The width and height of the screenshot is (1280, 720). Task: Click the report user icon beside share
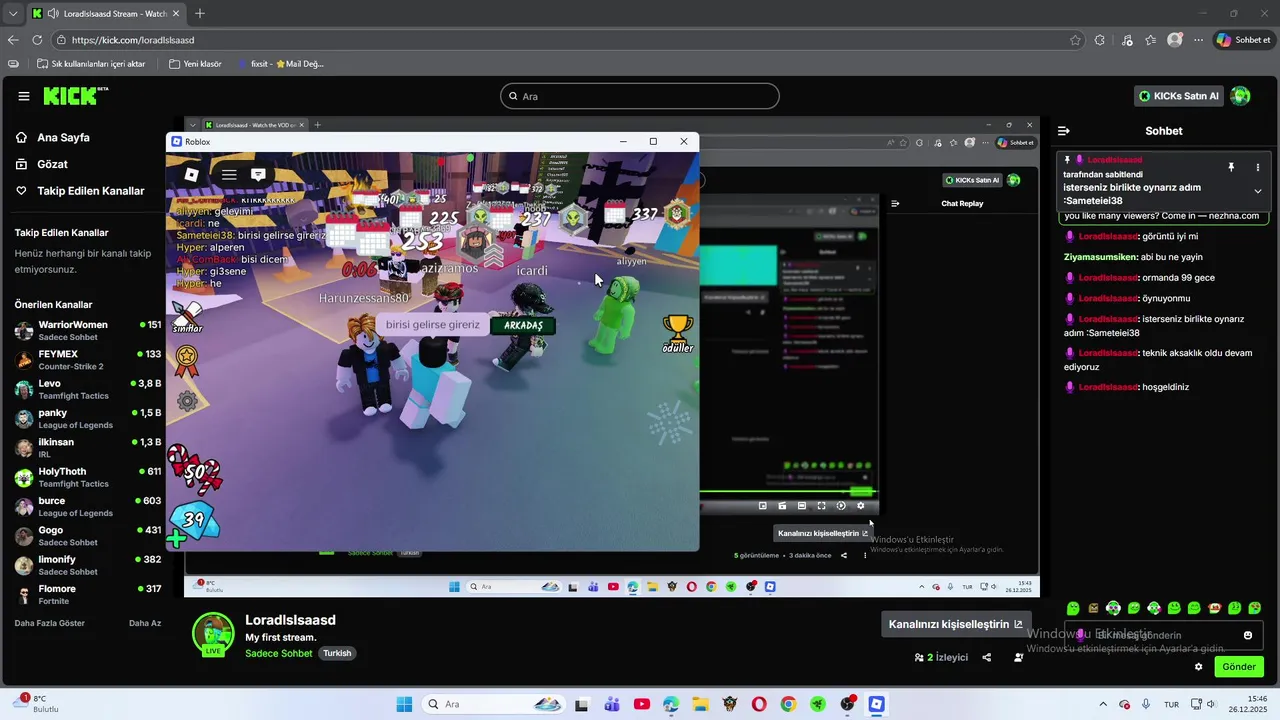tap(1019, 657)
